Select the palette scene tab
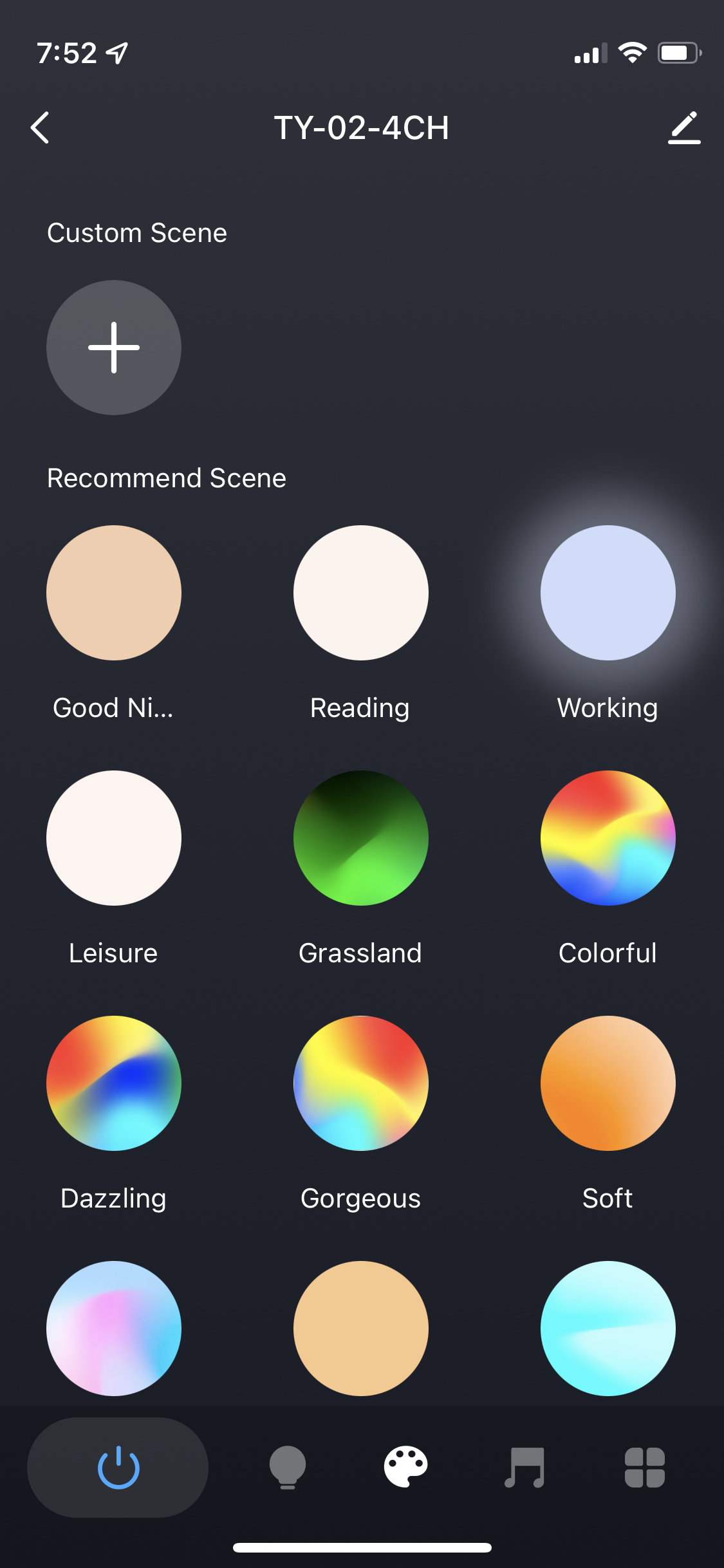 [405, 1467]
